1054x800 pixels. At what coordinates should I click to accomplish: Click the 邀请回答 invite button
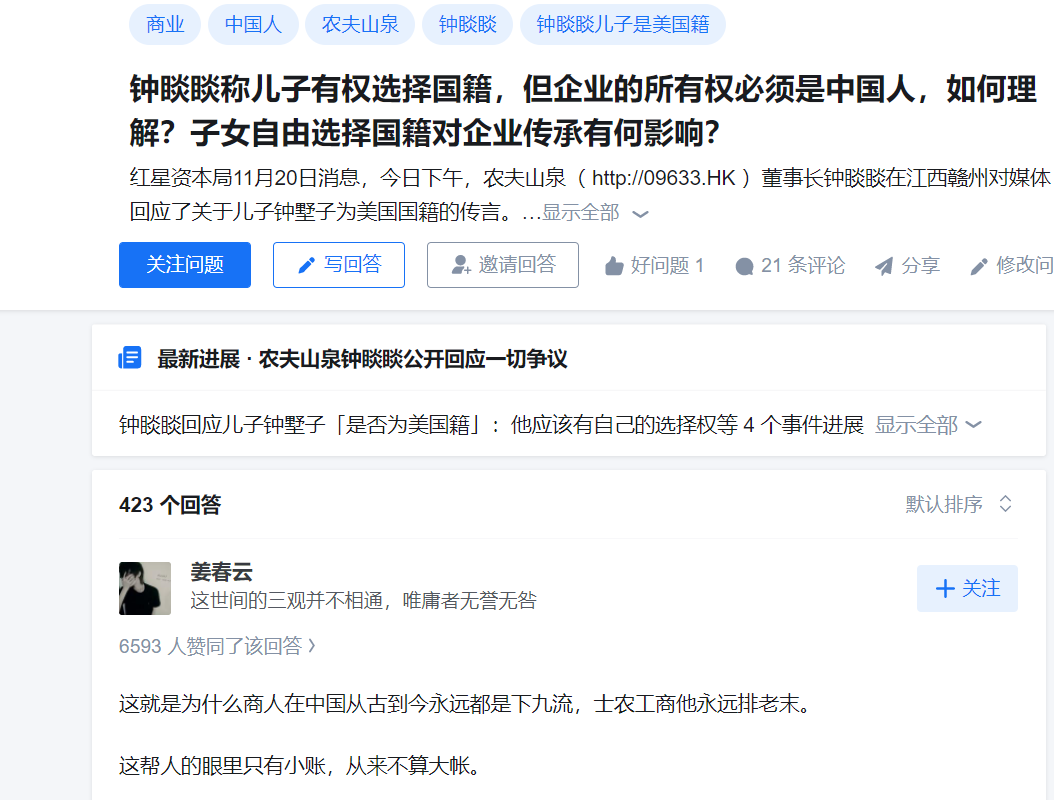coord(503,265)
